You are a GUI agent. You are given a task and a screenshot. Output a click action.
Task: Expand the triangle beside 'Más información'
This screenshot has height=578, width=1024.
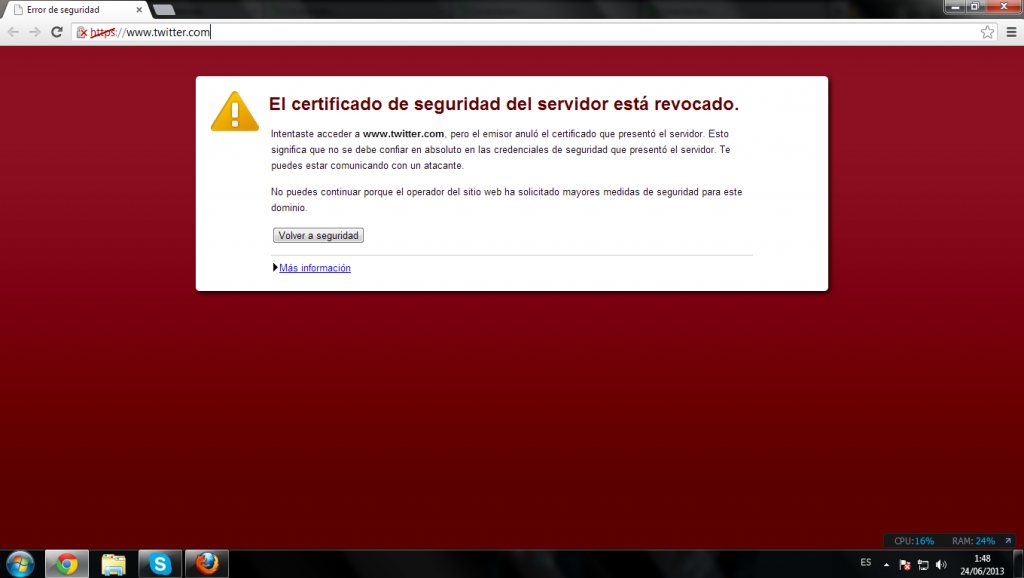[x=275, y=268]
